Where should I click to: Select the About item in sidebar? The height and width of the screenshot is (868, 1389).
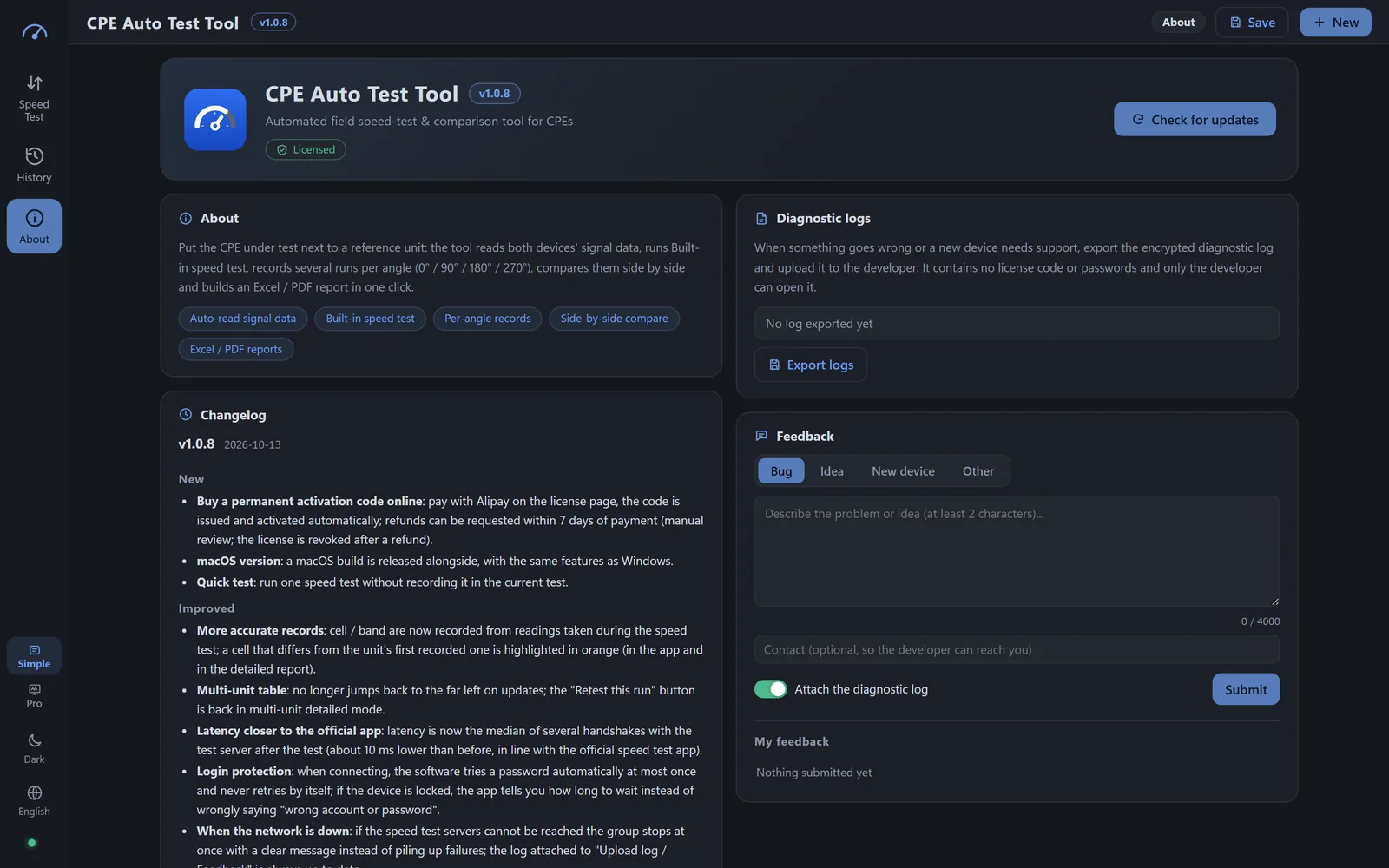34,226
